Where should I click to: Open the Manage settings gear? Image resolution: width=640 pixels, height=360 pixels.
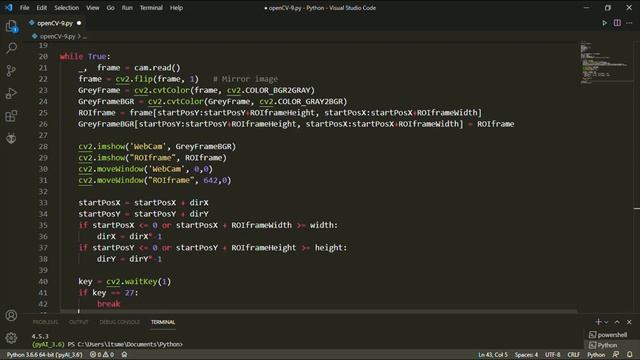click(x=11, y=338)
